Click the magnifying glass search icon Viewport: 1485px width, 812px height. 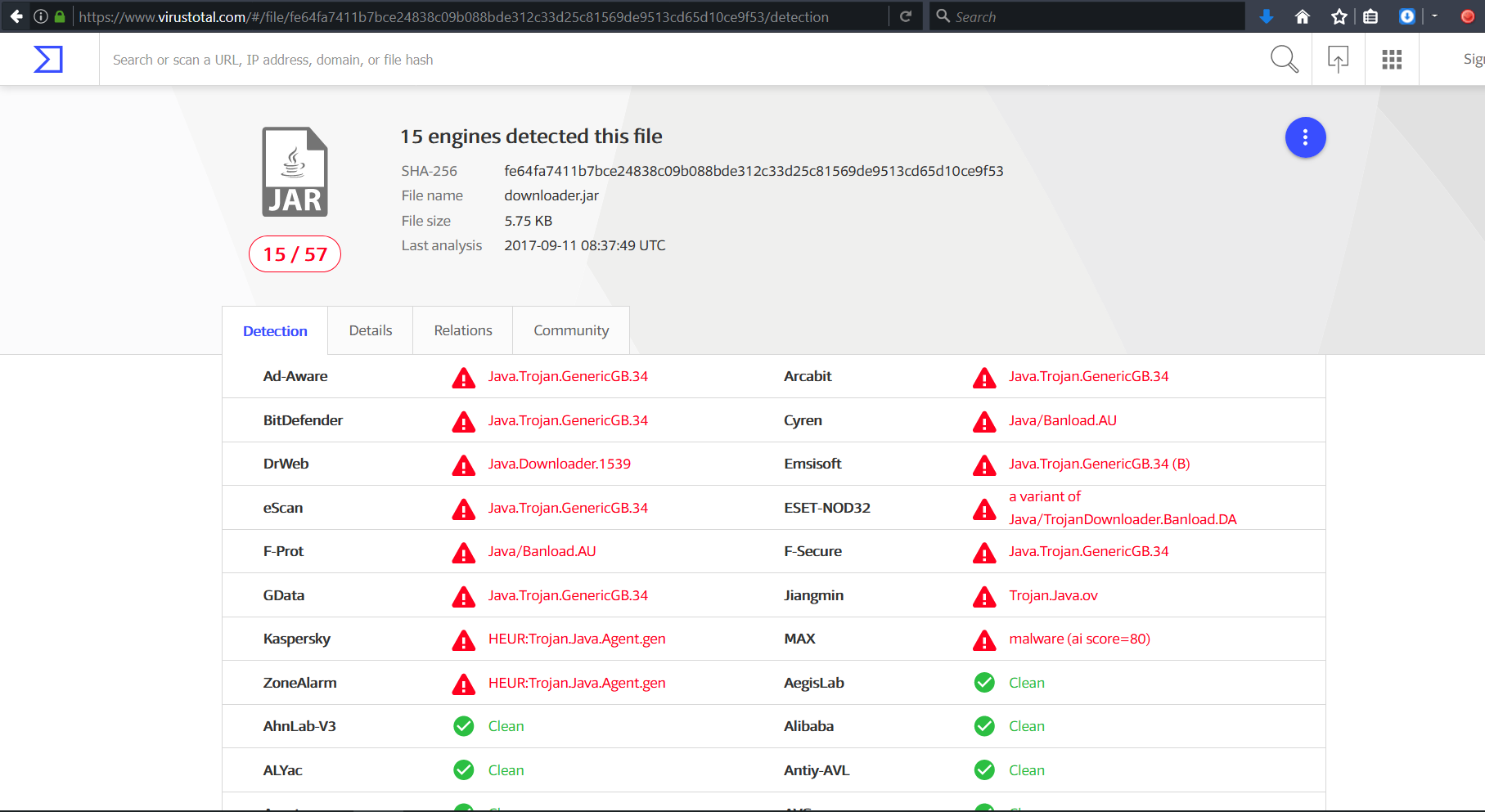tap(1284, 59)
